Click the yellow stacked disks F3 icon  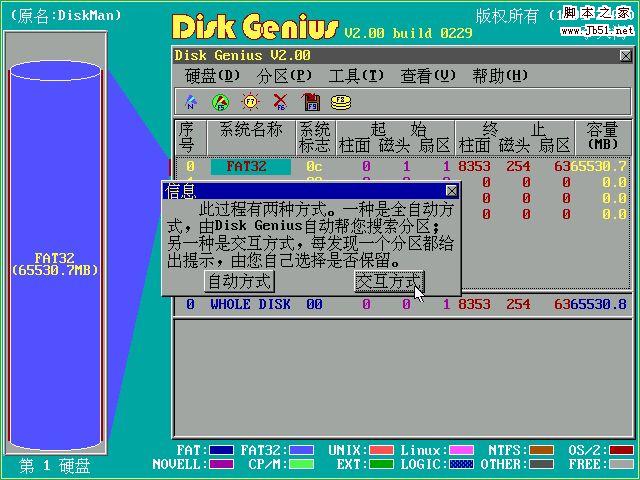(x=341, y=101)
